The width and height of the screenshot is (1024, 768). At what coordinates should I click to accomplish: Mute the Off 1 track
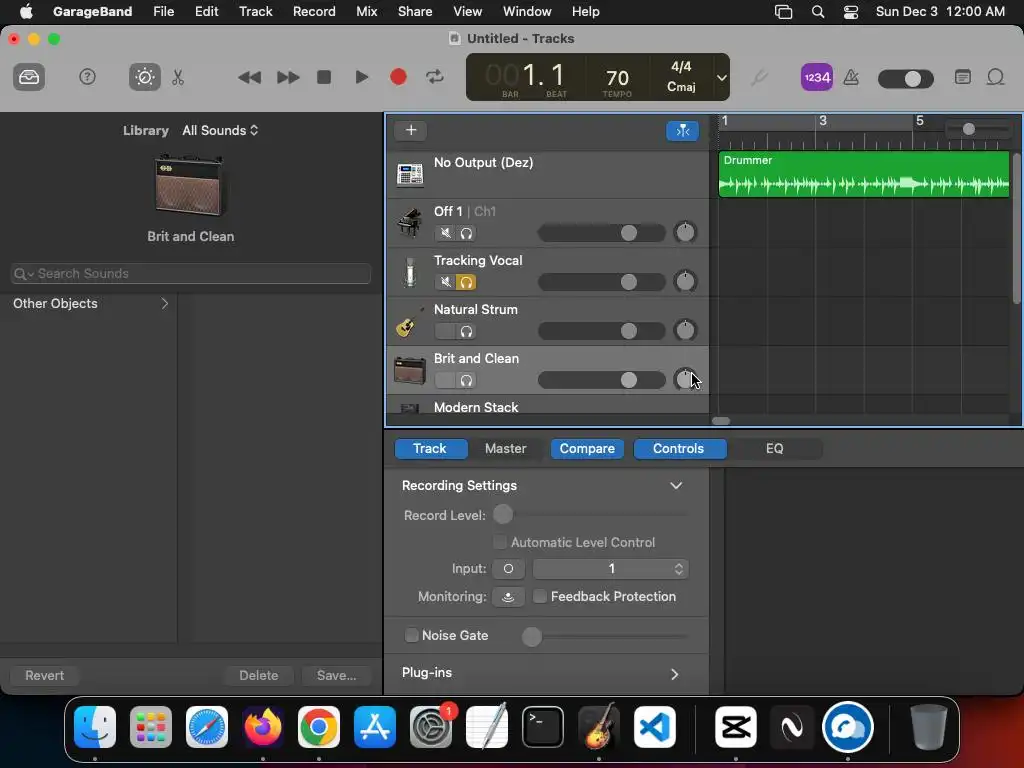pyautogui.click(x=445, y=233)
